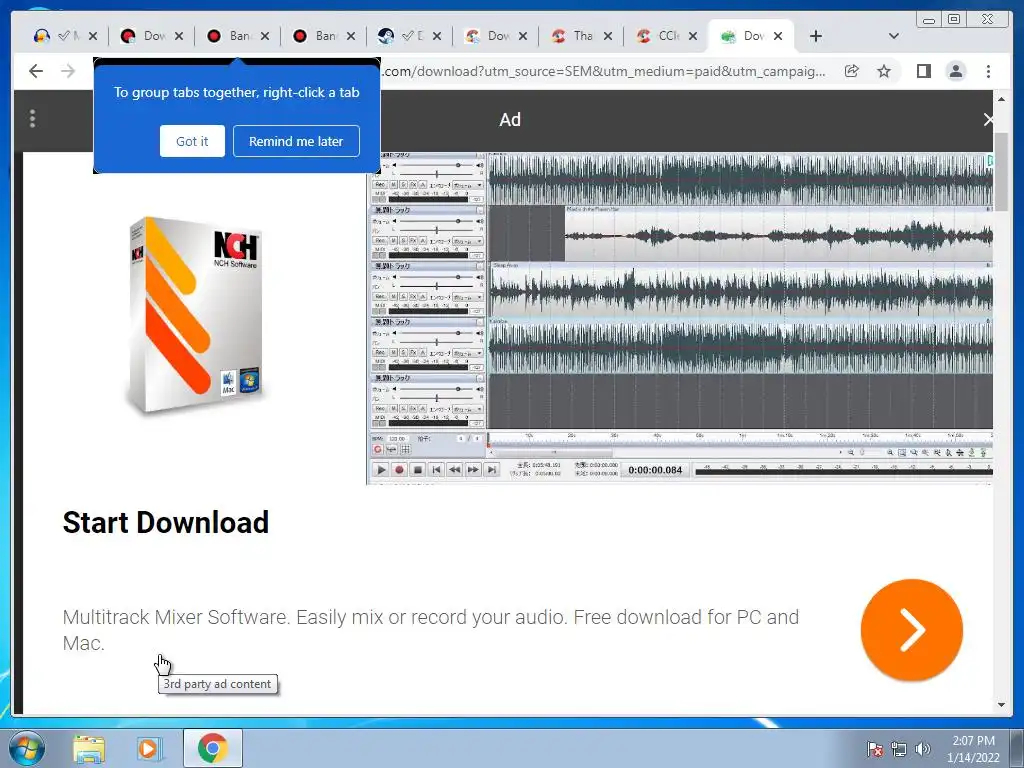Close the Ad overlay with the X
This screenshot has width=1024, height=768.
pyautogui.click(x=988, y=120)
